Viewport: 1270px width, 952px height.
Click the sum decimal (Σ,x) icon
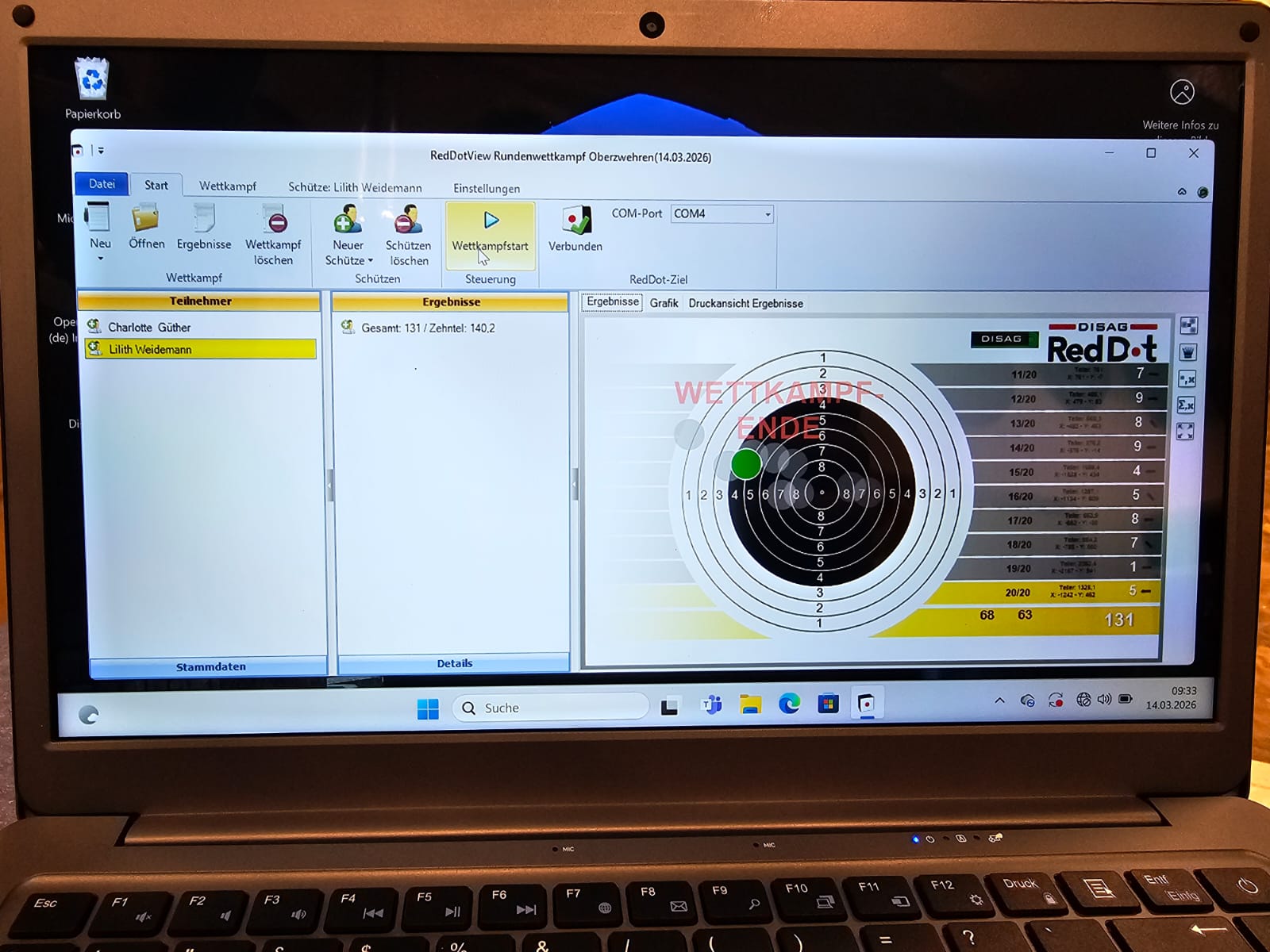pyautogui.click(x=1187, y=405)
